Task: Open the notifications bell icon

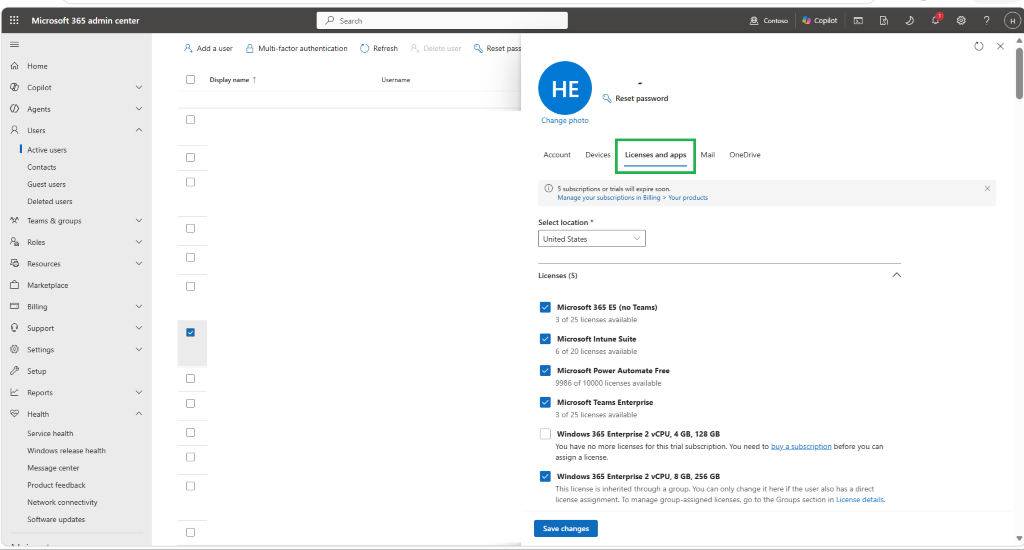Action: tap(935, 20)
